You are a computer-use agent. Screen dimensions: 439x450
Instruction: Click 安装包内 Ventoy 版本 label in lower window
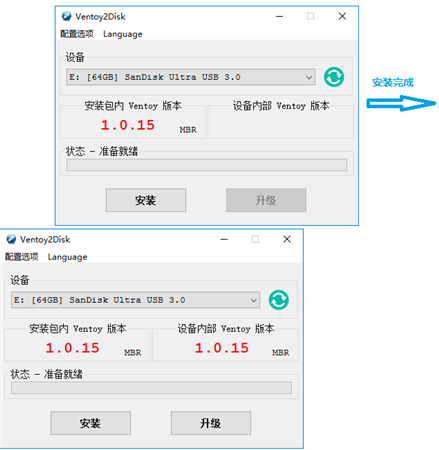[78, 329]
